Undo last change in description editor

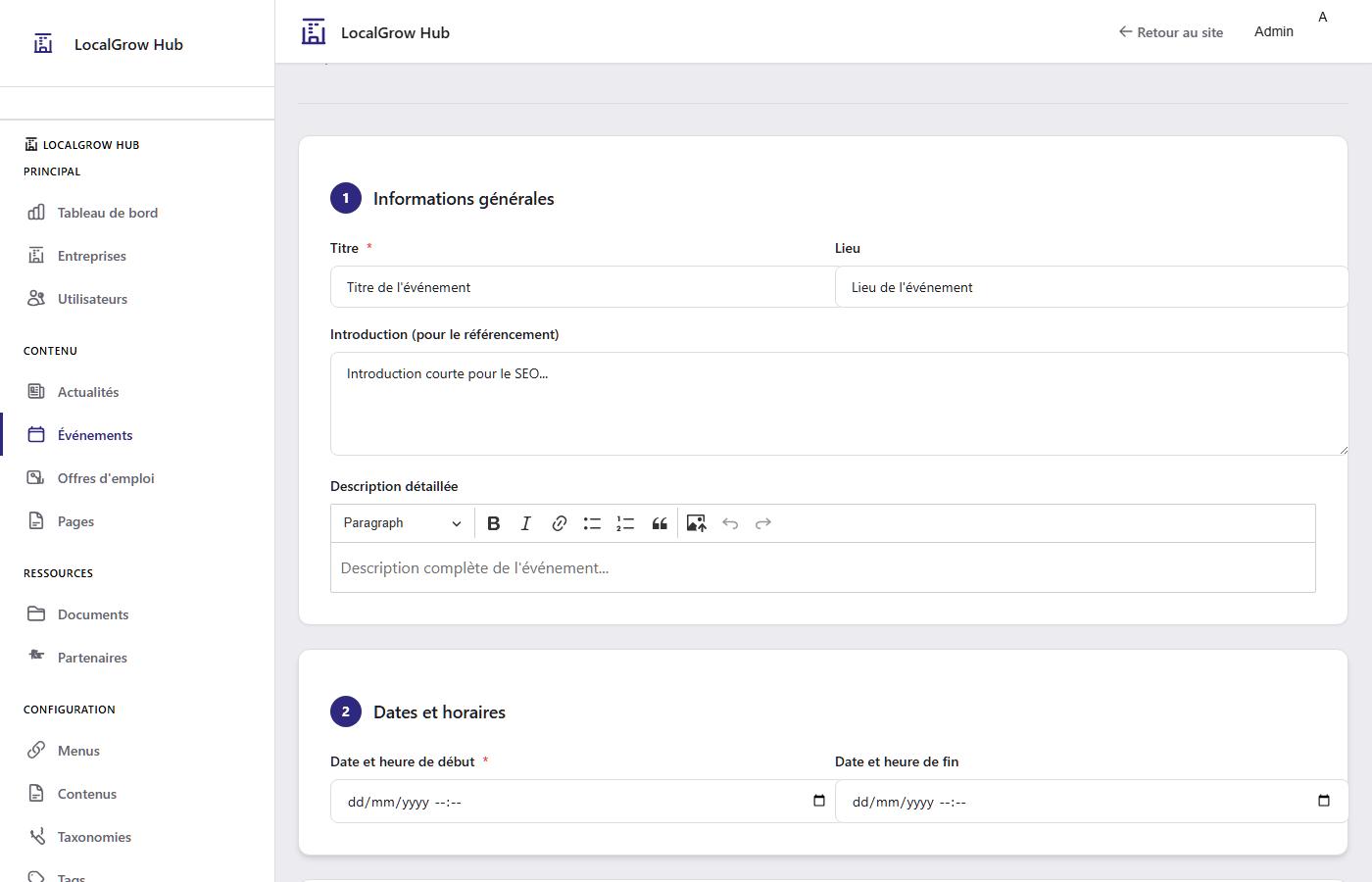pos(730,523)
